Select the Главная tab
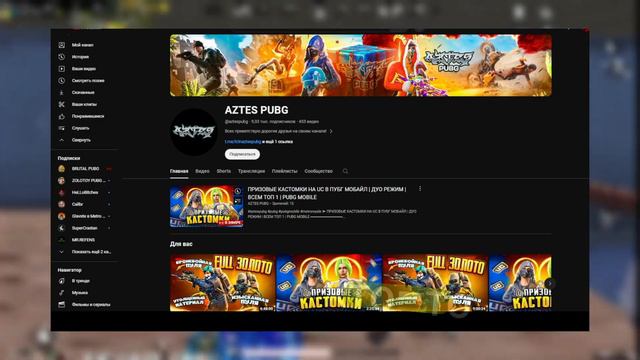This screenshot has height=360, width=640. click(179, 171)
